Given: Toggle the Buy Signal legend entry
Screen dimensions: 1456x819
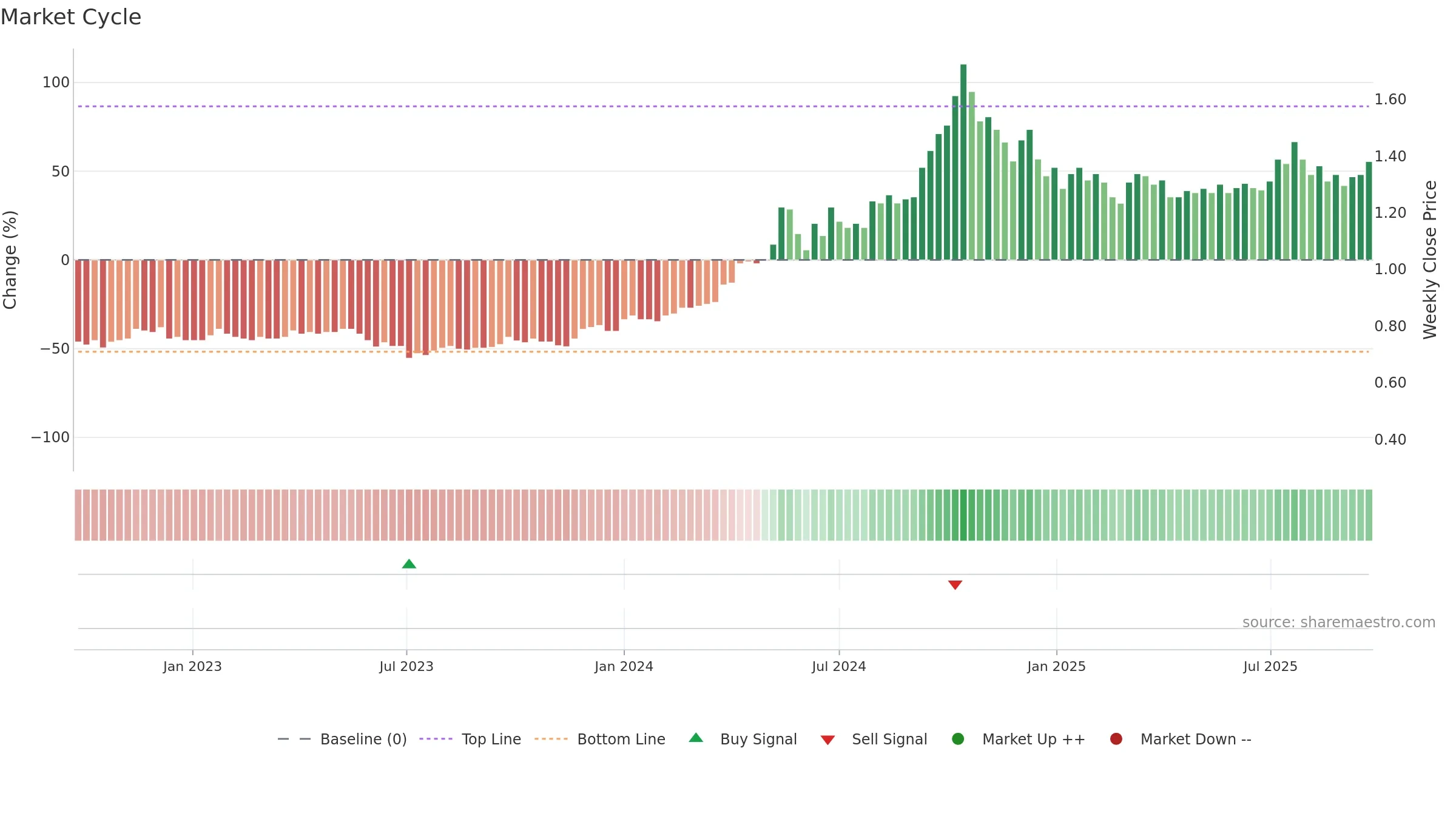Looking at the screenshot, I should tap(743, 739).
